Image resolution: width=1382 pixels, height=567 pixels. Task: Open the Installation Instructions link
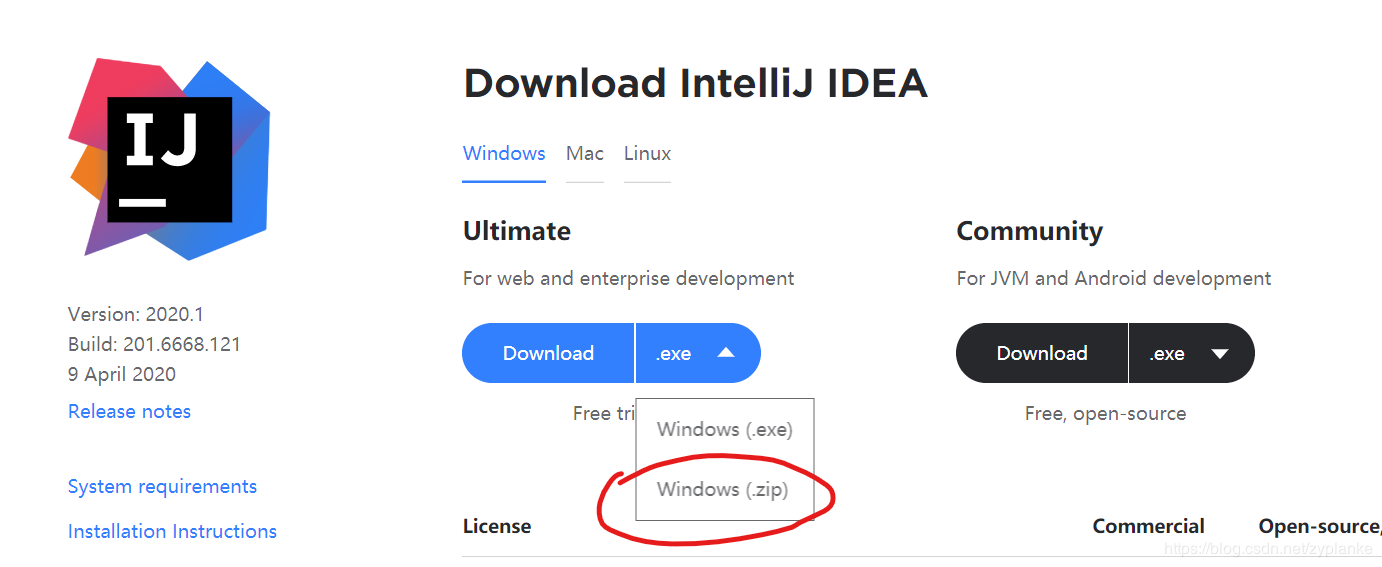[x=172, y=531]
